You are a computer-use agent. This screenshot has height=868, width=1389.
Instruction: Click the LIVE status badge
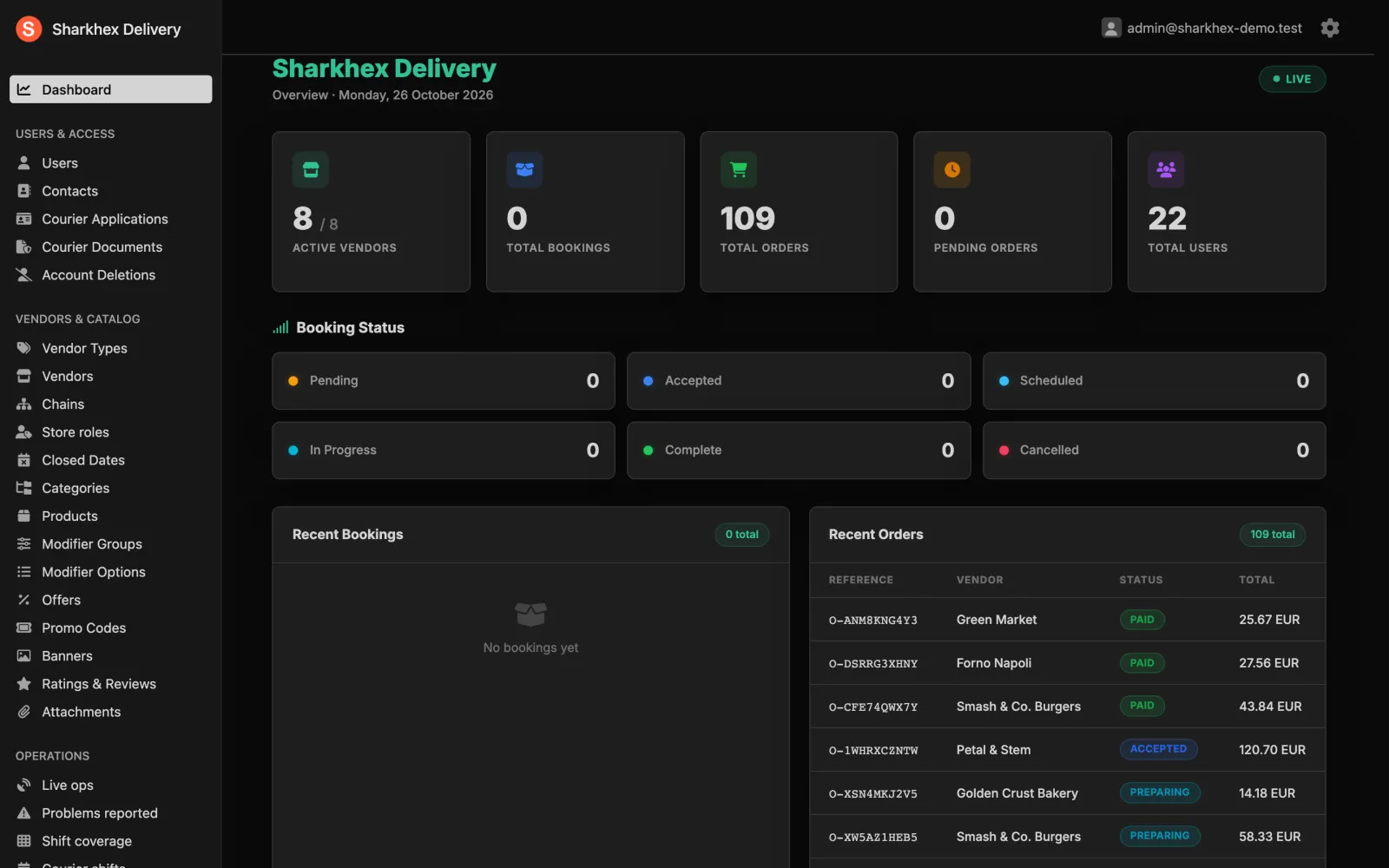[1292, 79]
